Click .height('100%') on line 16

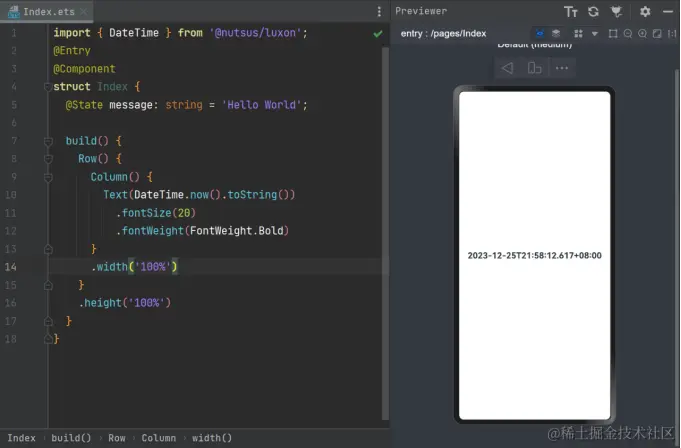click(x=125, y=303)
